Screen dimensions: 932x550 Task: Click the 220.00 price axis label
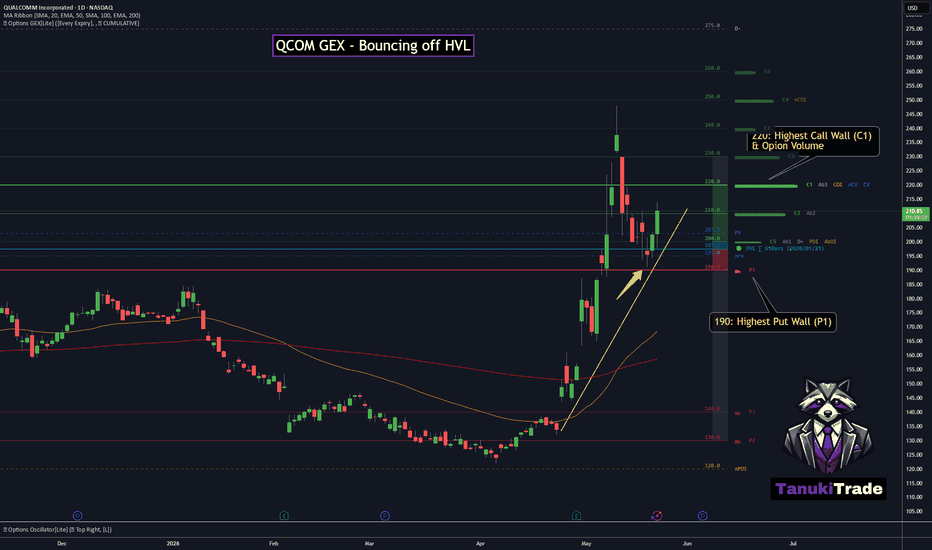tap(914, 185)
